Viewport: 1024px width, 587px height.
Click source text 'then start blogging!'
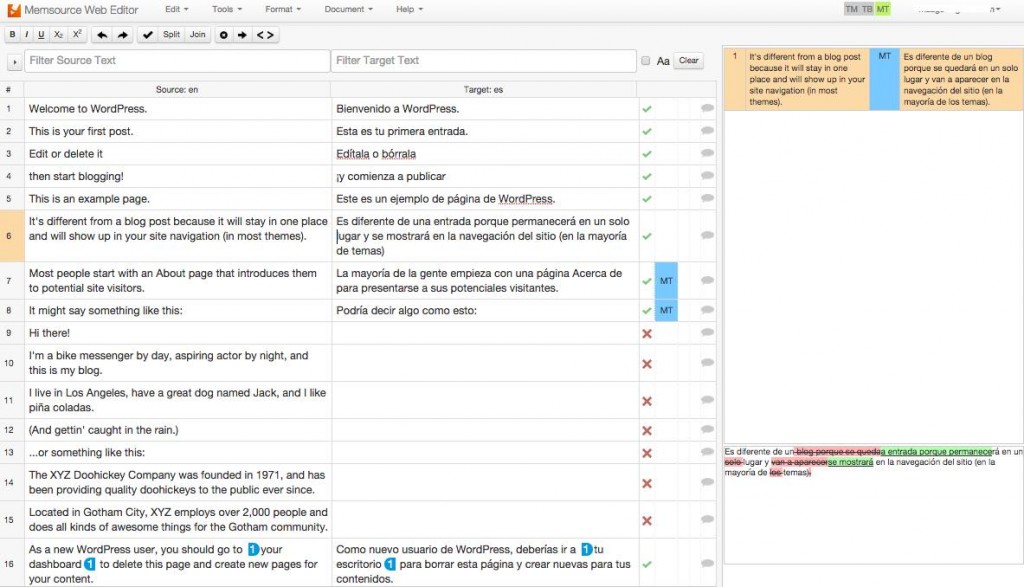pos(76,176)
